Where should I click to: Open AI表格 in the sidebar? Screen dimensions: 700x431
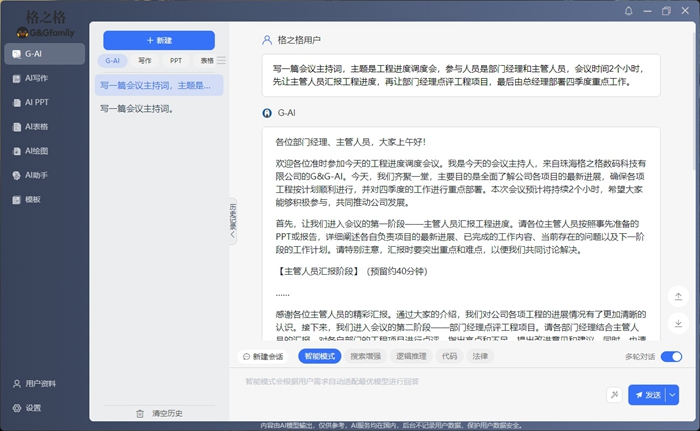point(38,126)
